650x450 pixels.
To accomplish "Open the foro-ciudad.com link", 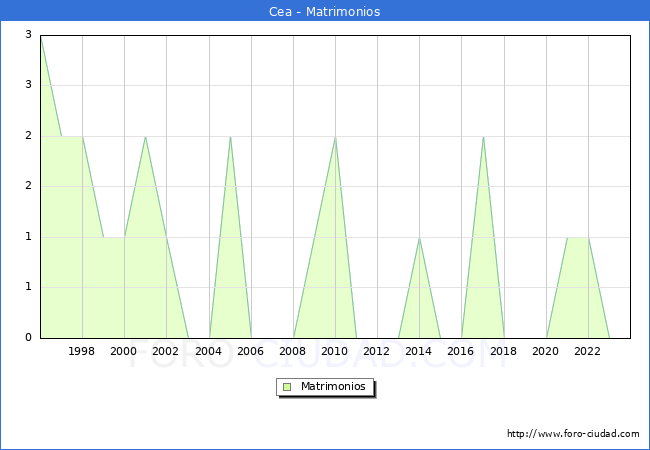I will pyautogui.click(x=573, y=434).
